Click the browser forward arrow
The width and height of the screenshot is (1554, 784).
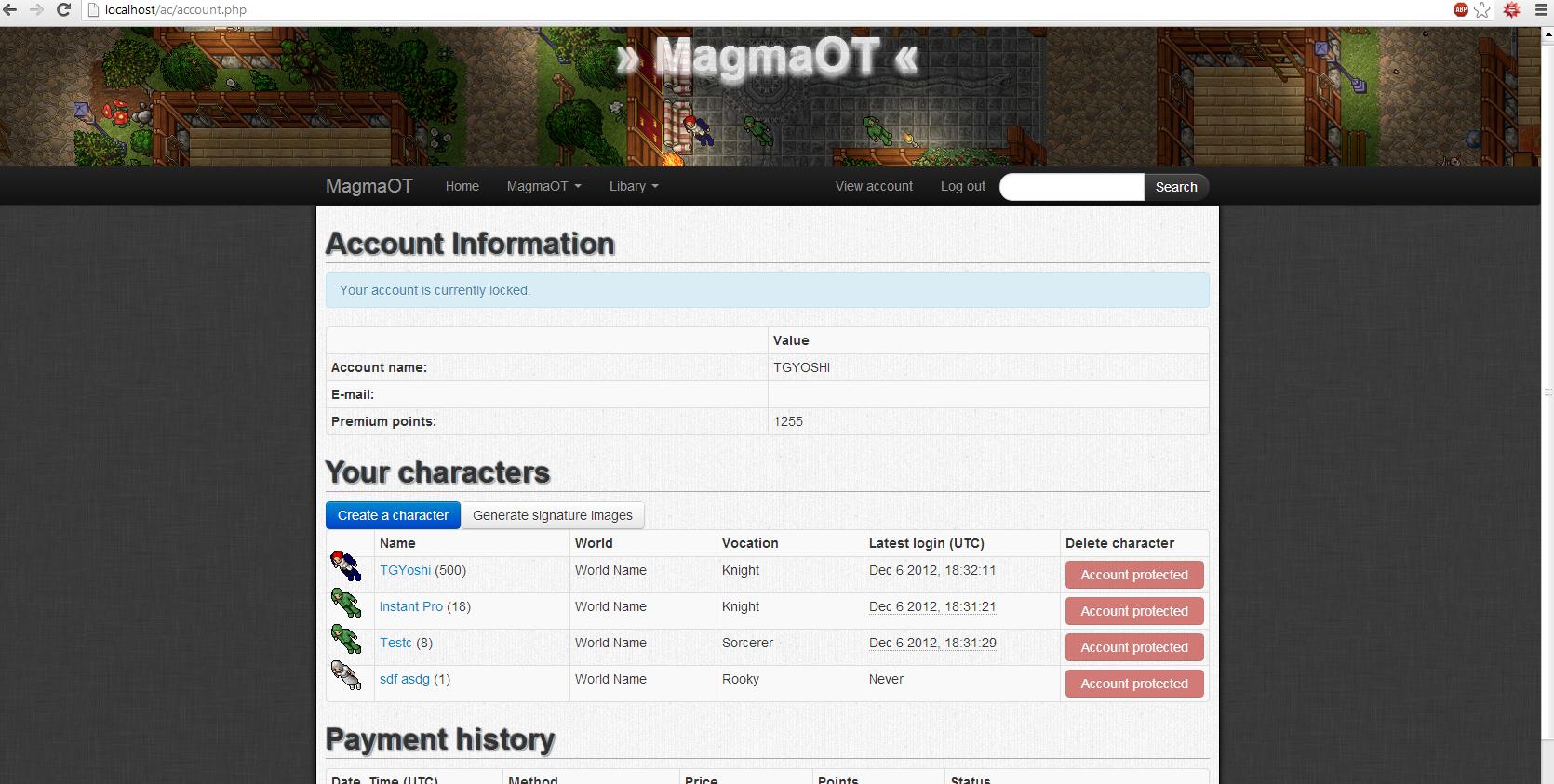point(36,10)
